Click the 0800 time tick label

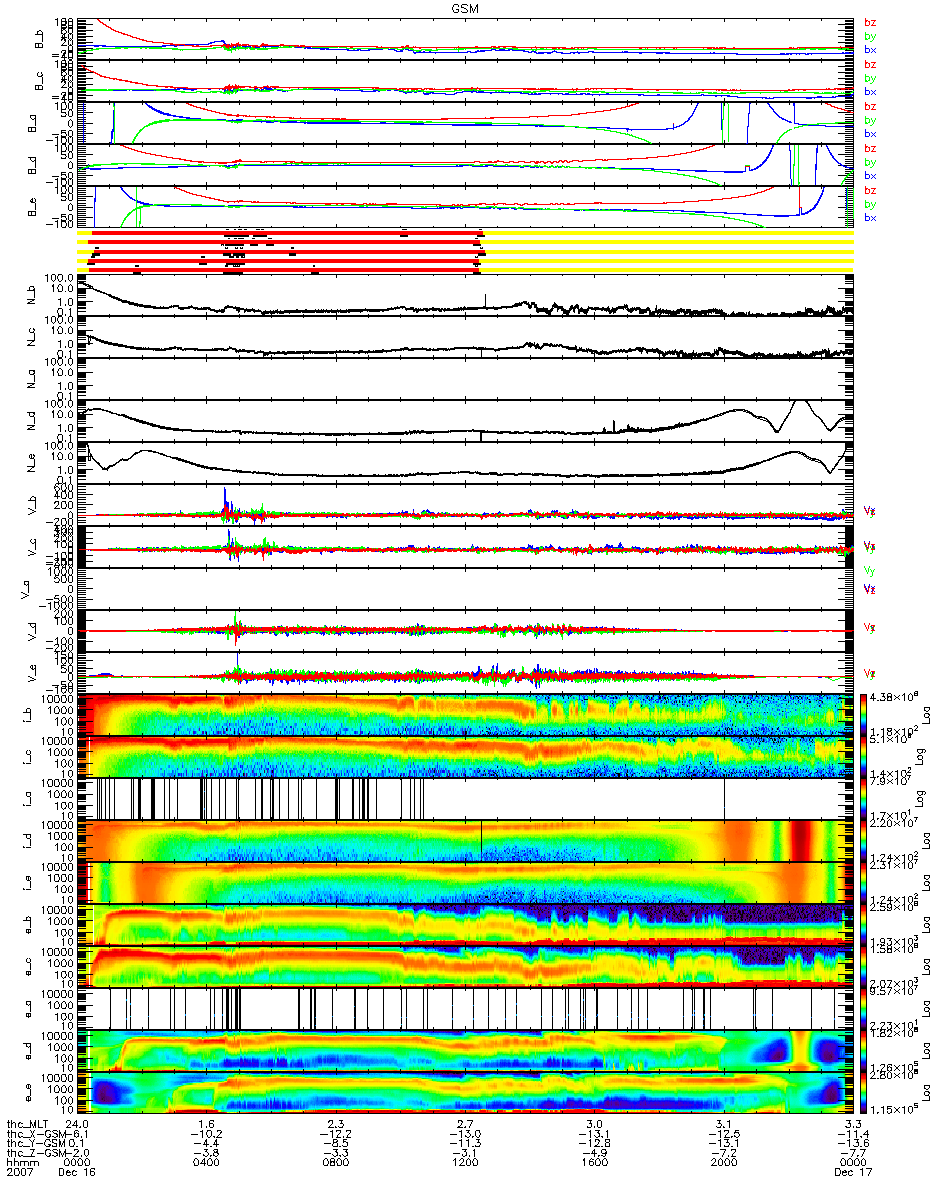[x=338, y=1162]
